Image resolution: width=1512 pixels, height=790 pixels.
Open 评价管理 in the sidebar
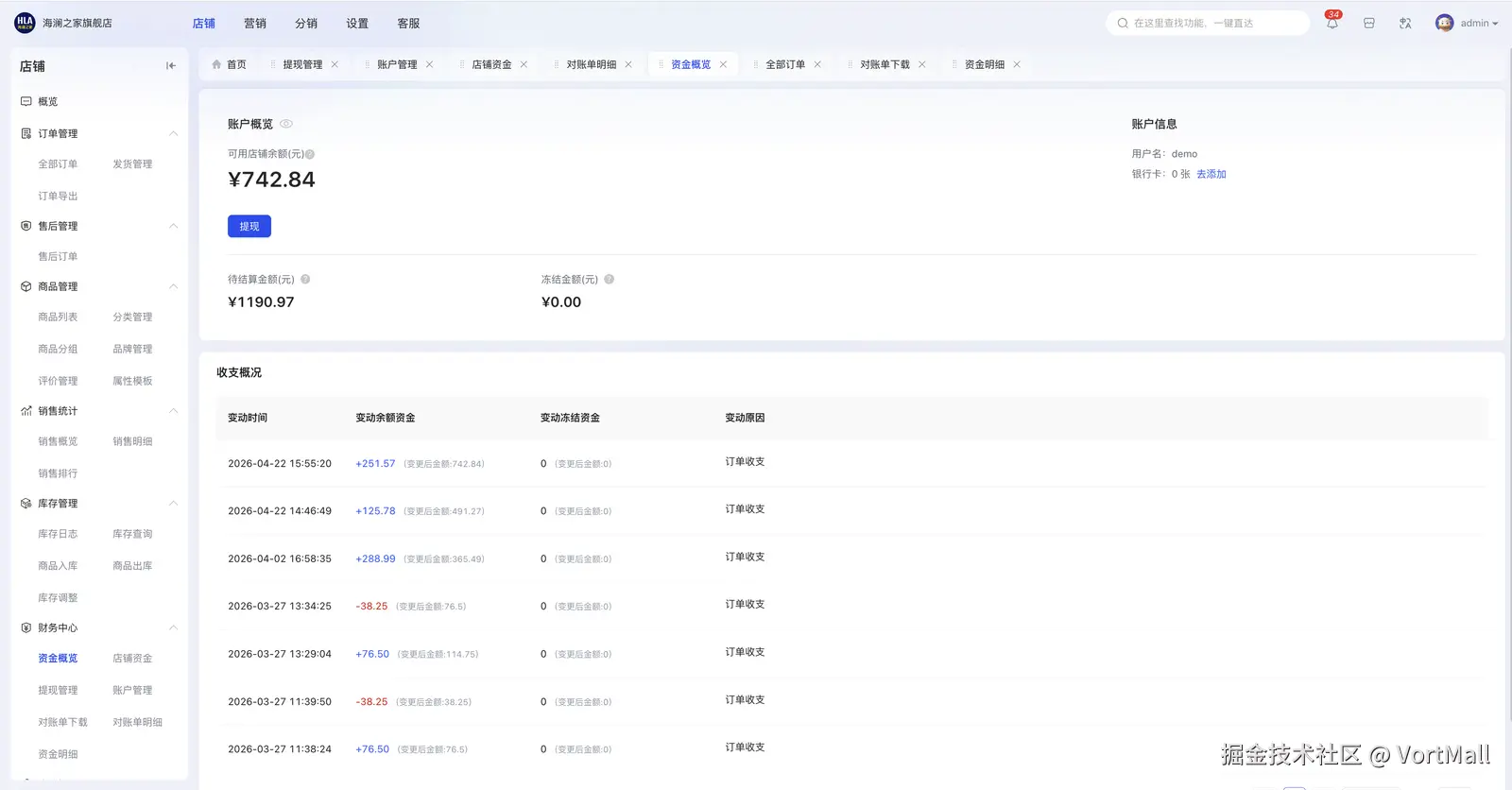pos(58,382)
